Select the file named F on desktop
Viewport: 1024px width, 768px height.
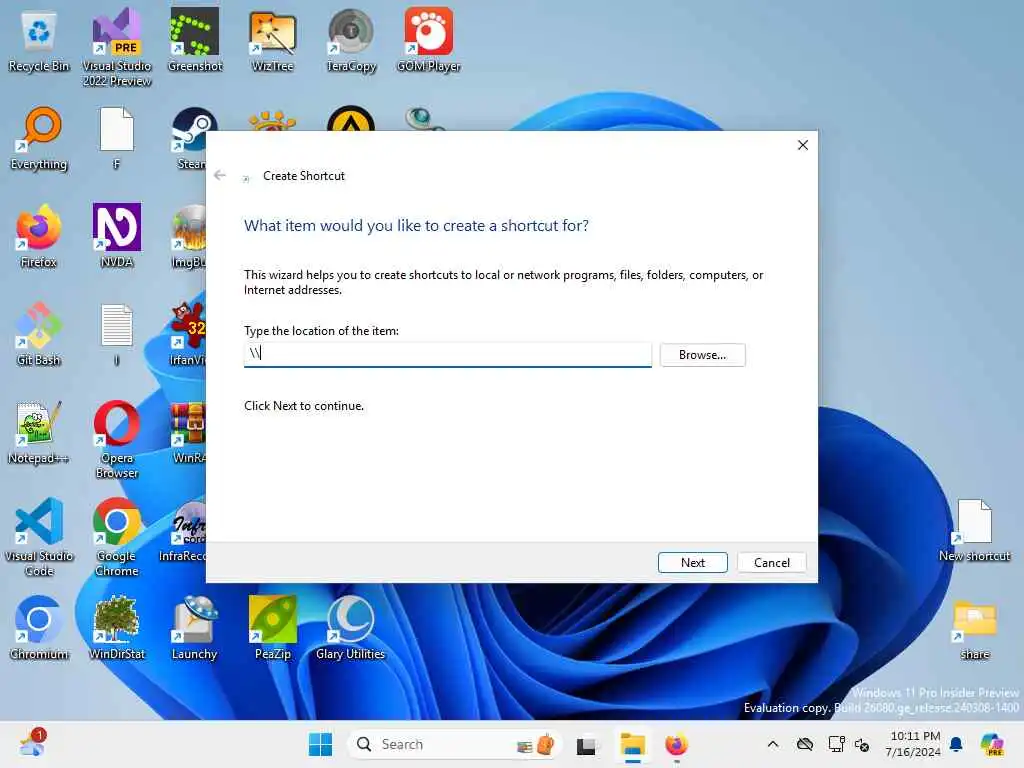117,138
